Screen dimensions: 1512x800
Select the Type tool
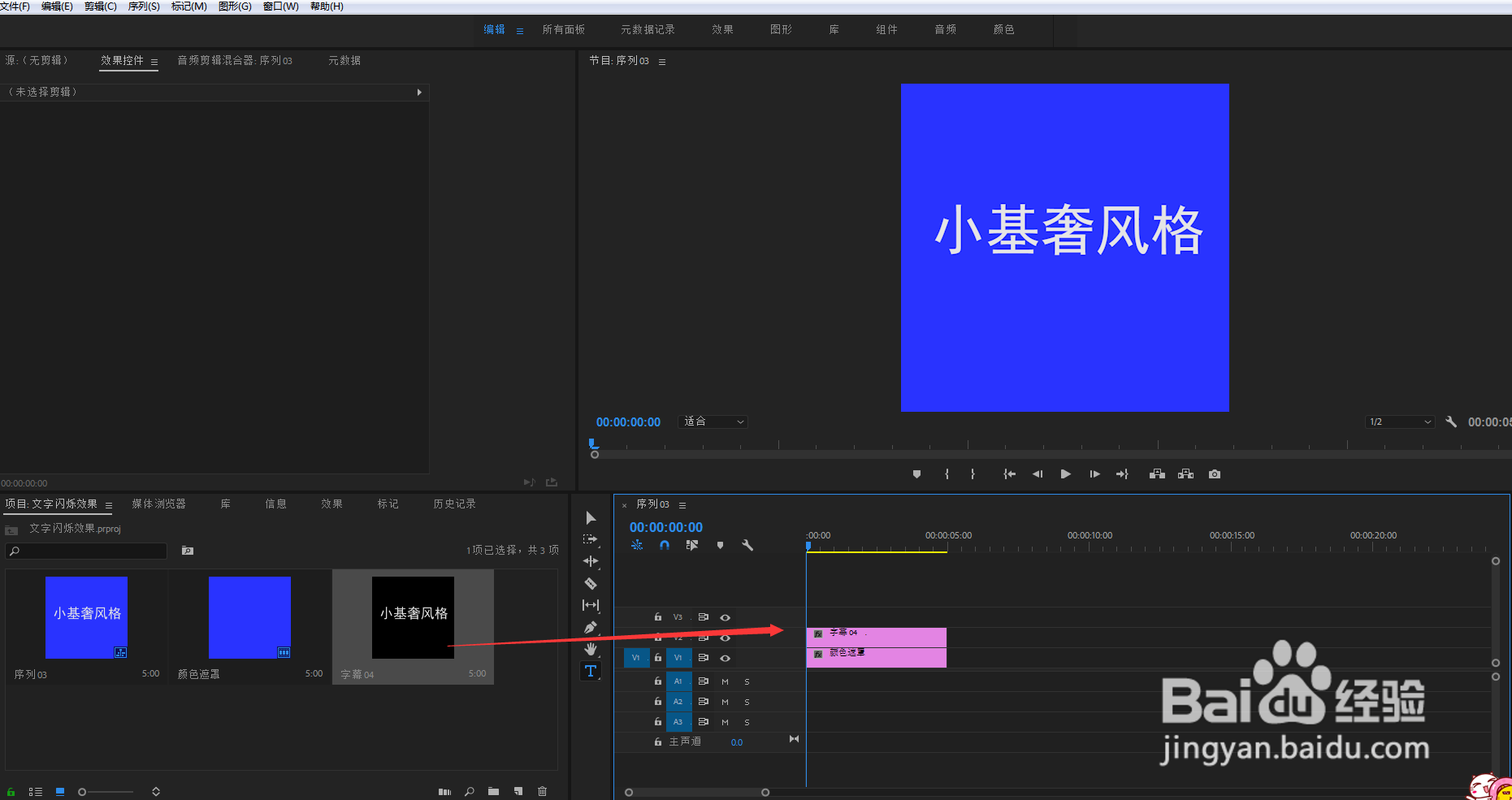pos(591,671)
